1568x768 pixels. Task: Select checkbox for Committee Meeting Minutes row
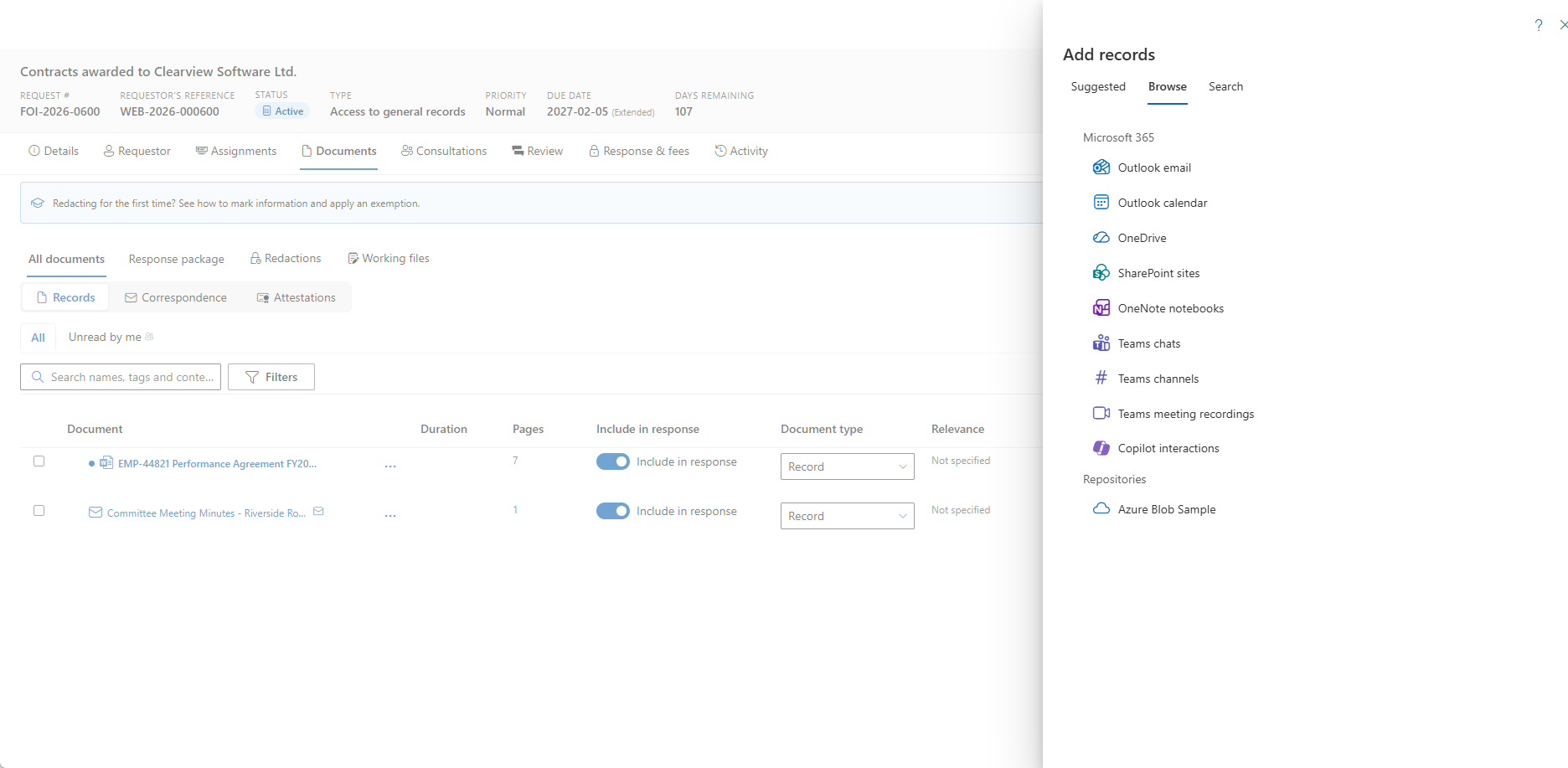[39, 510]
